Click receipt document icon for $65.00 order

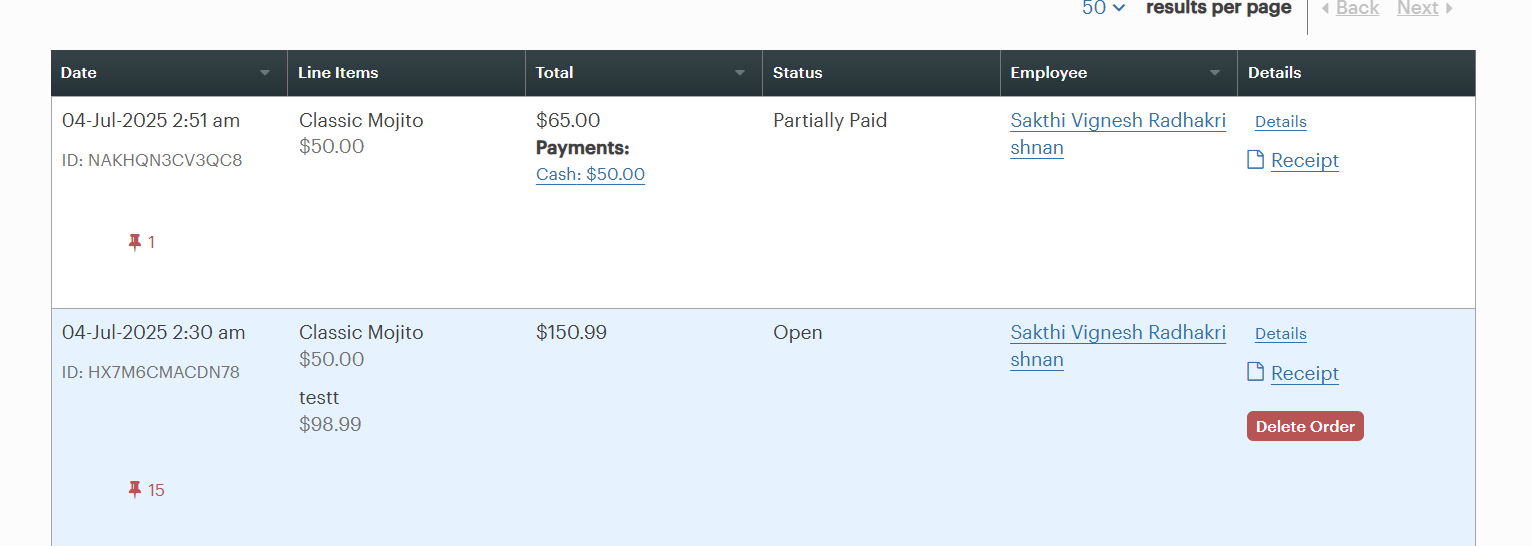click(x=1256, y=160)
